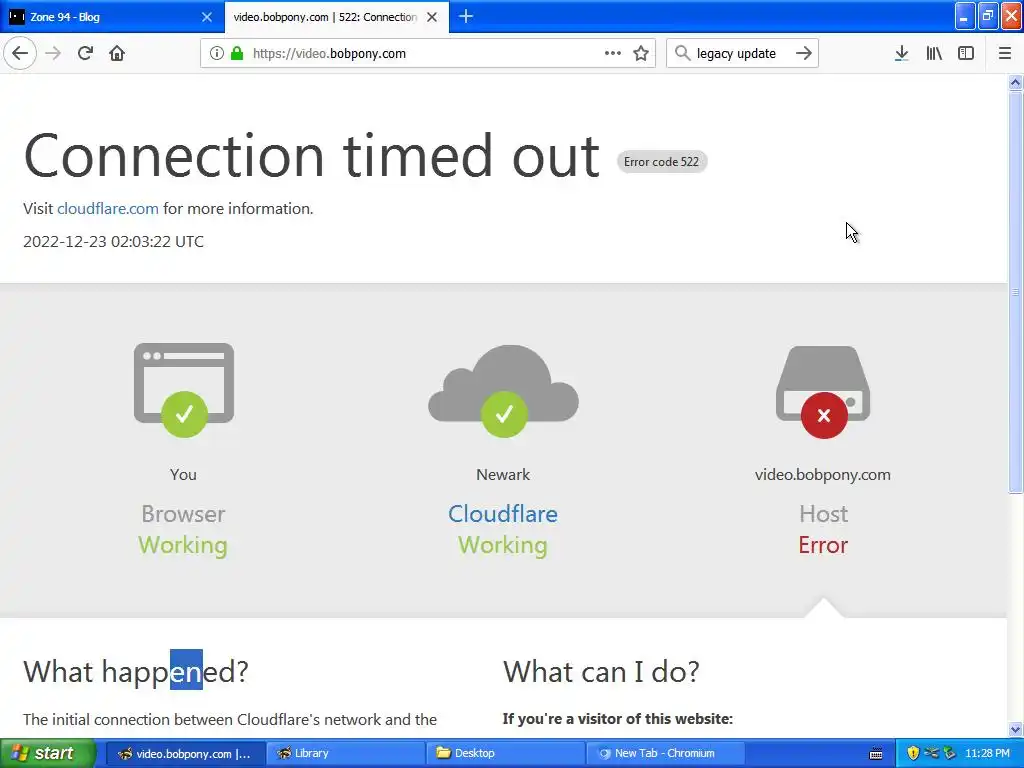Click the Connection timed out heading
This screenshot has height=768, width=1024.
(x=312, y=157)
